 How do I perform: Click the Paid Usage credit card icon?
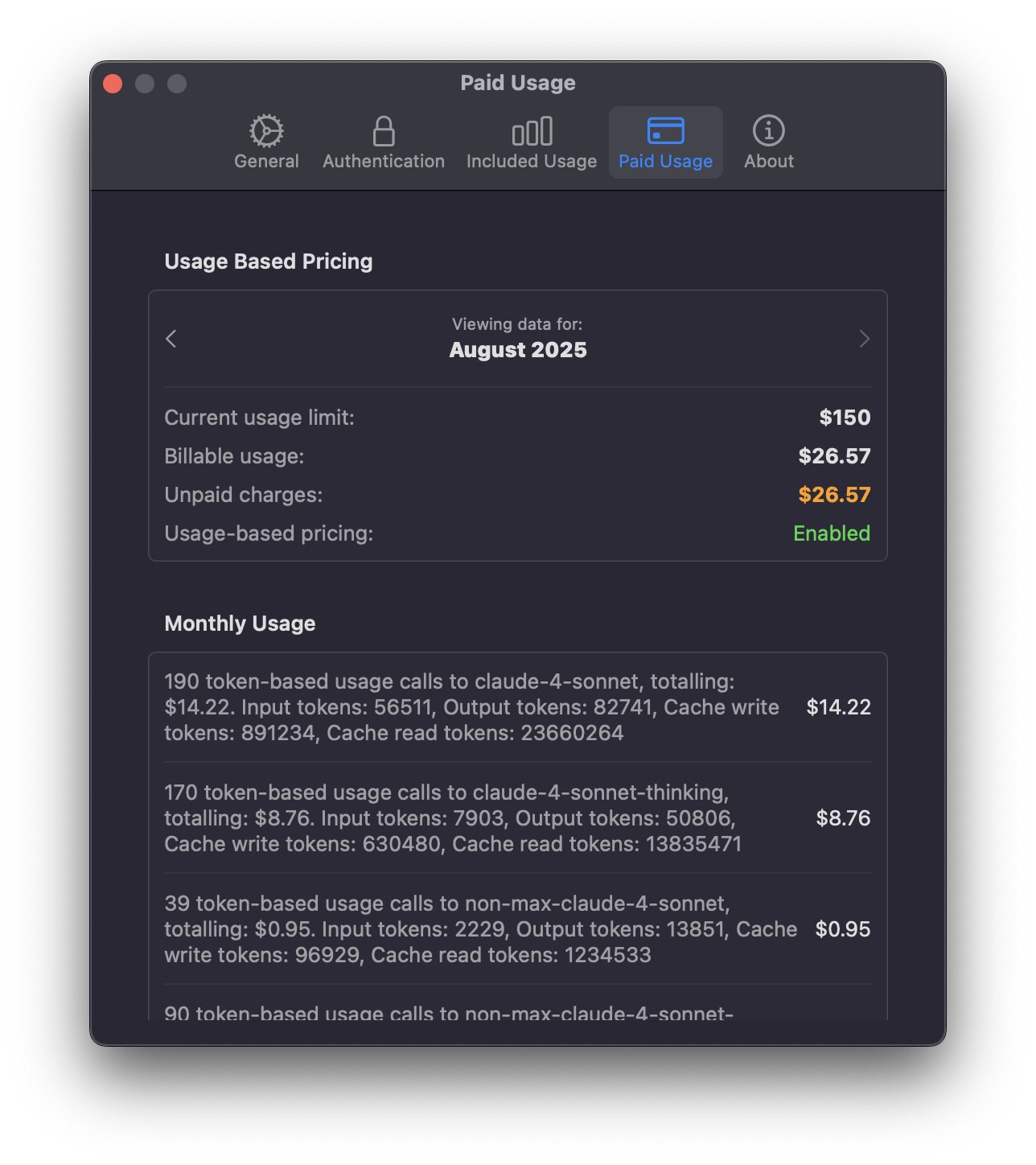point(665,130)
